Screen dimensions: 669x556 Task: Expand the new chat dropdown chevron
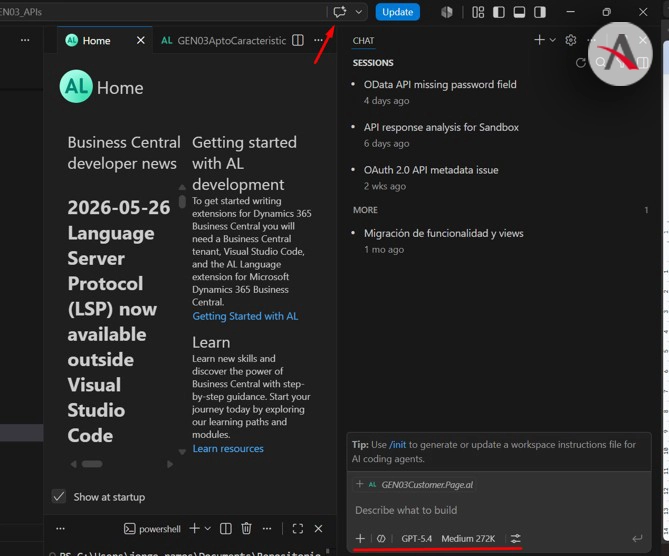click(553, 40)
